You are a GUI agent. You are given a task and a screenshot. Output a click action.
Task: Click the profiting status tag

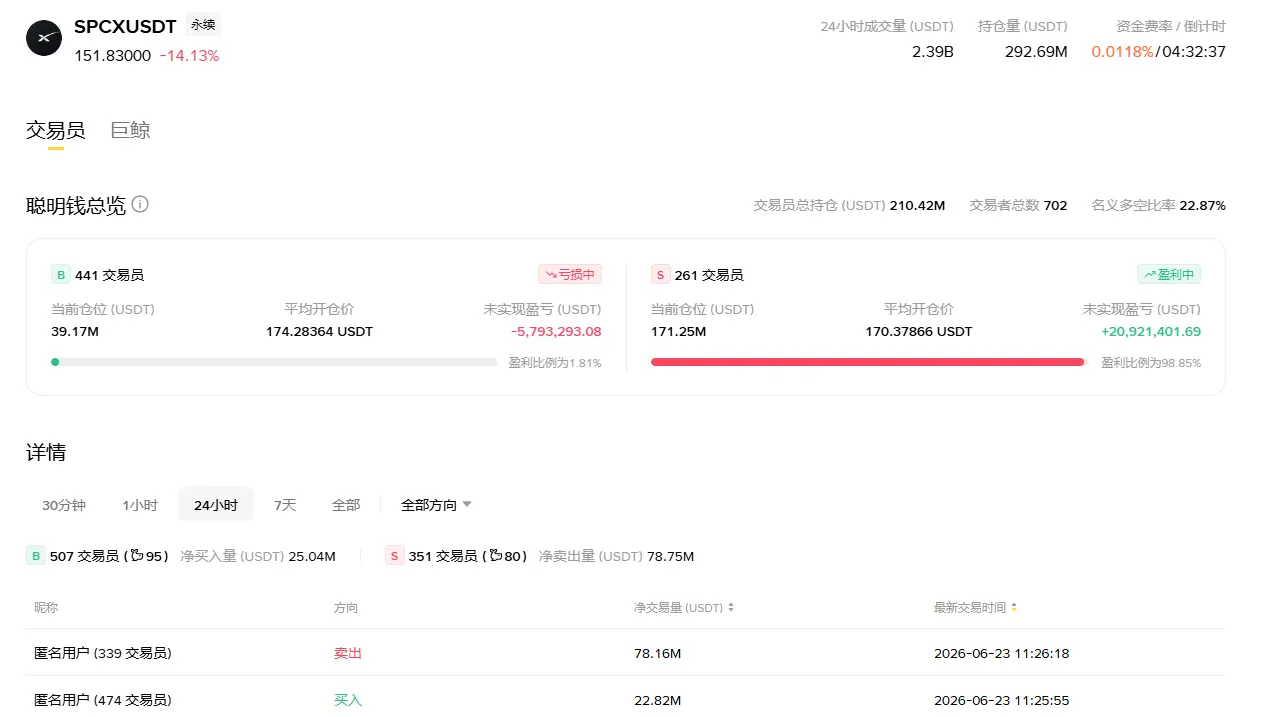tap(1169, 274)
